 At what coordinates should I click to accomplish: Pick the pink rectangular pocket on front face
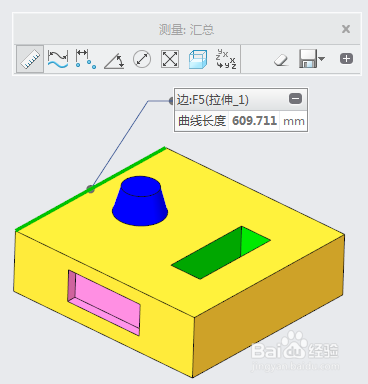click(104, 302)
